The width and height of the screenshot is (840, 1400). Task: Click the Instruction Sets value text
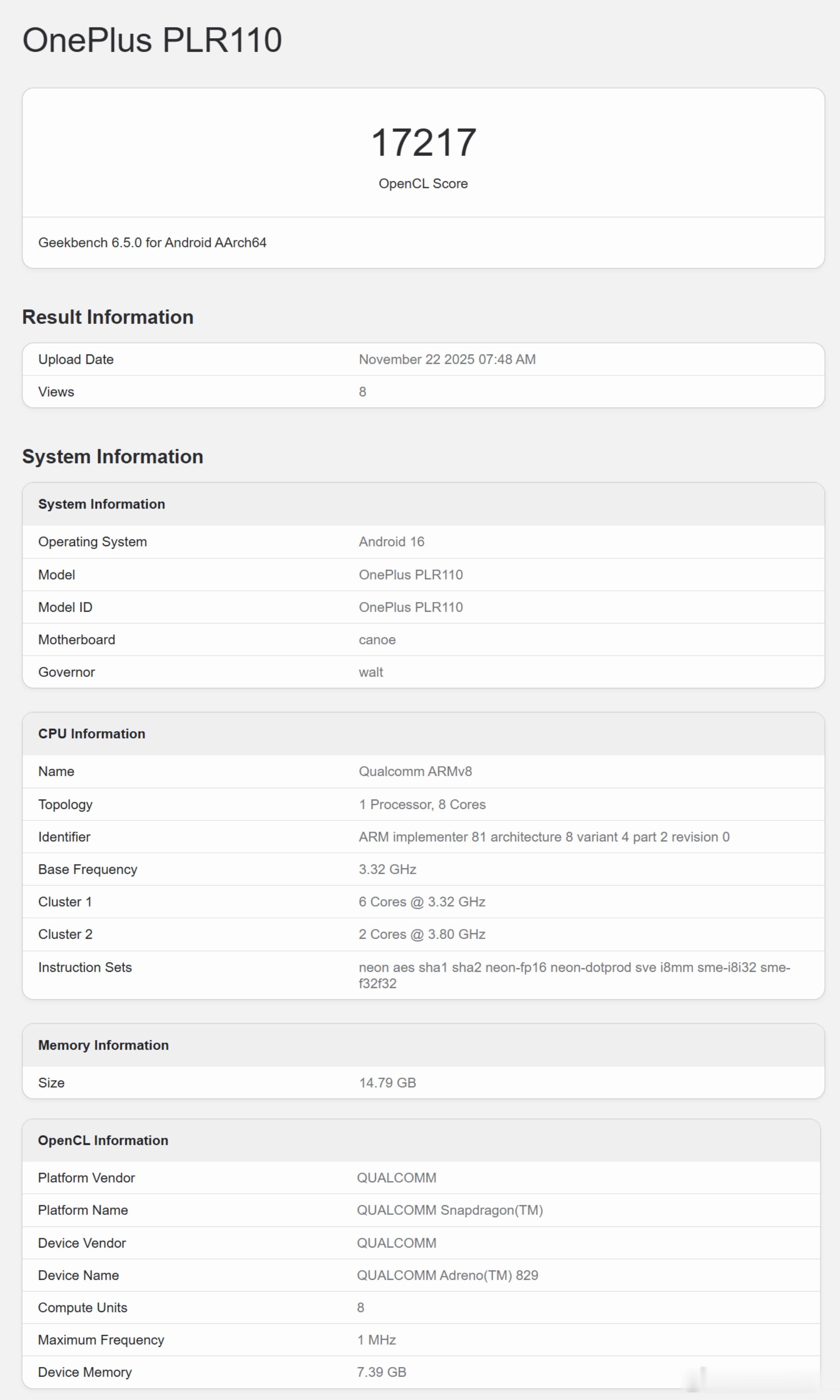[x=573, y=975]
